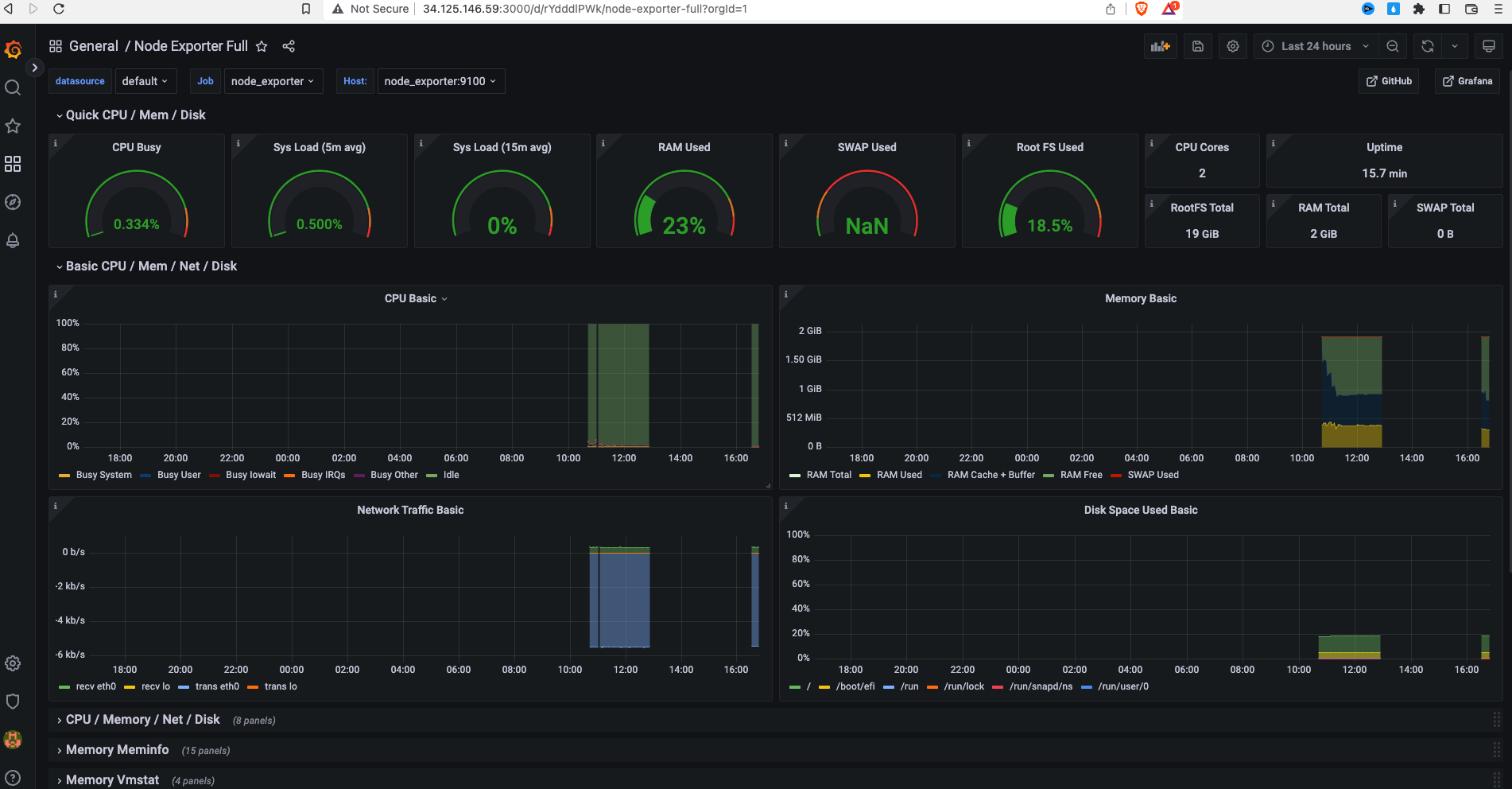Viewport: 1512px width, 789px height.
Task: Open the Search sidebar icon
Action: 13,87
